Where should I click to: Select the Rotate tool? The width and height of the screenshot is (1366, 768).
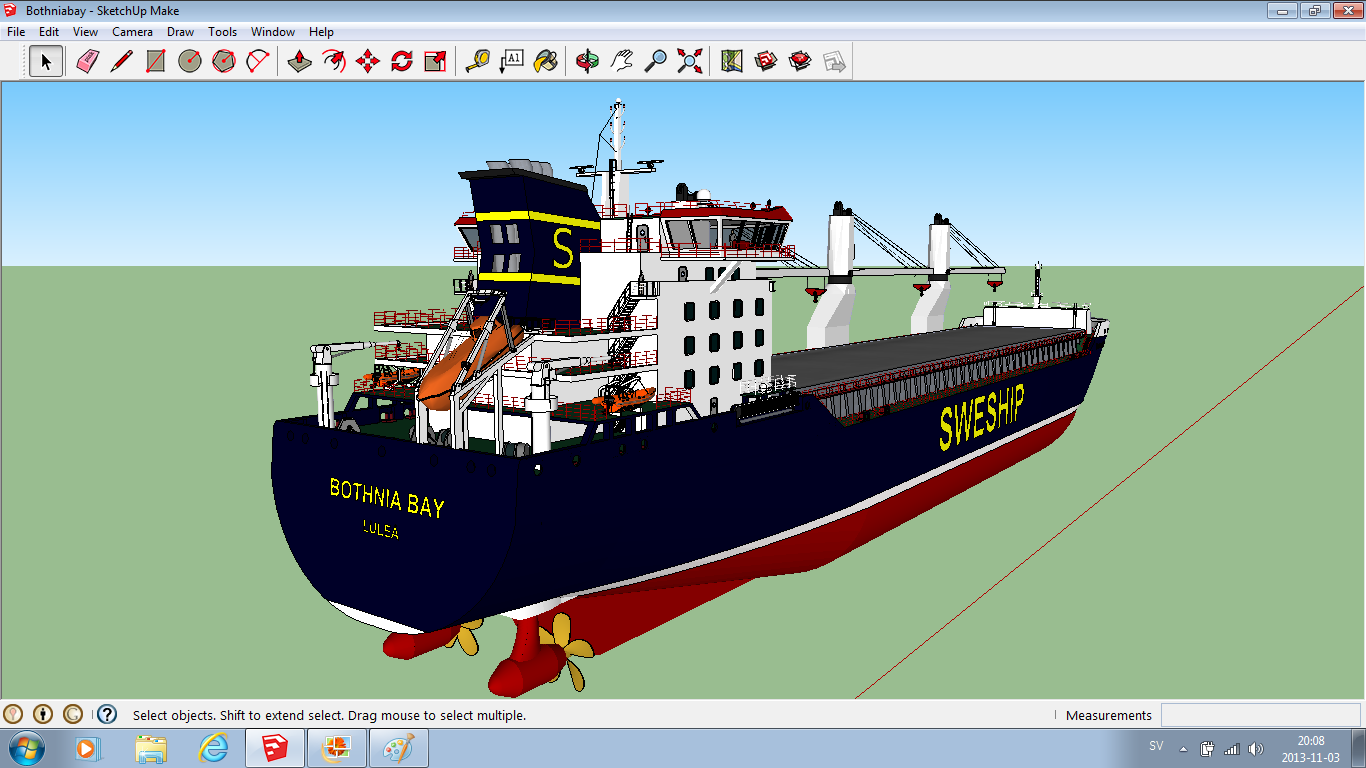point(401,62)
